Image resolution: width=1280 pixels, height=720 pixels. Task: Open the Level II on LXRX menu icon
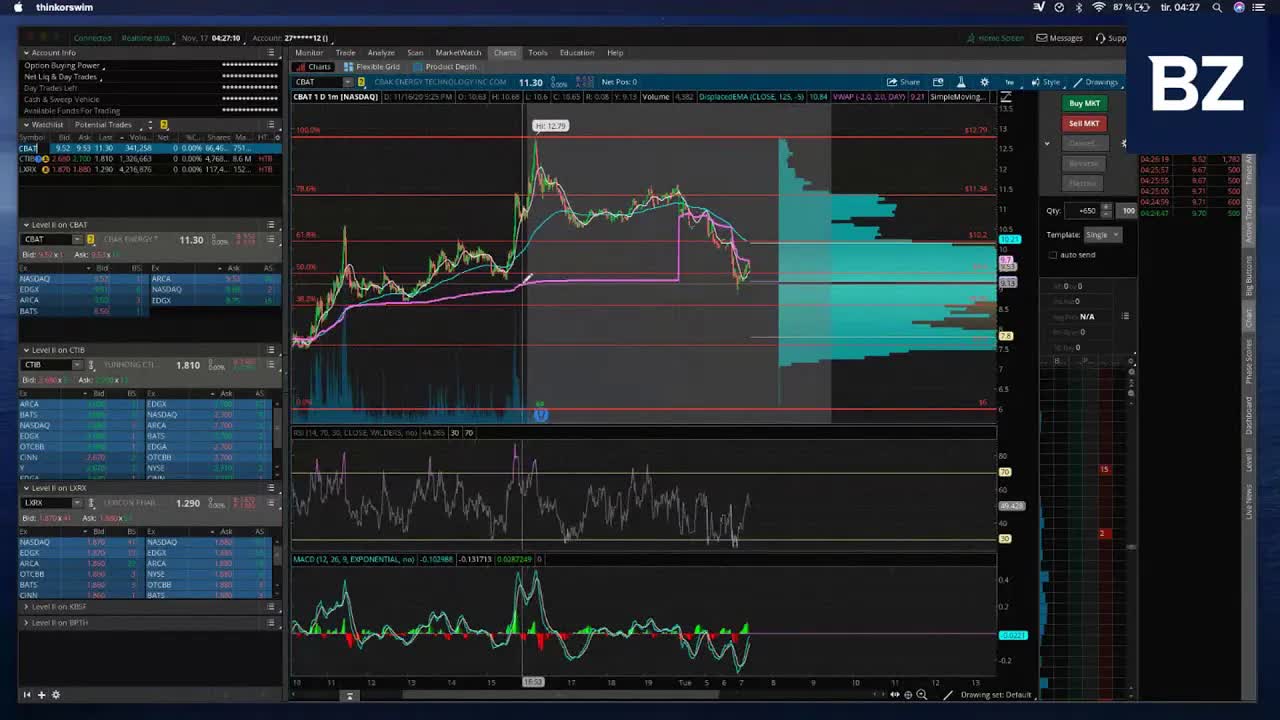[x=271, y=488]
